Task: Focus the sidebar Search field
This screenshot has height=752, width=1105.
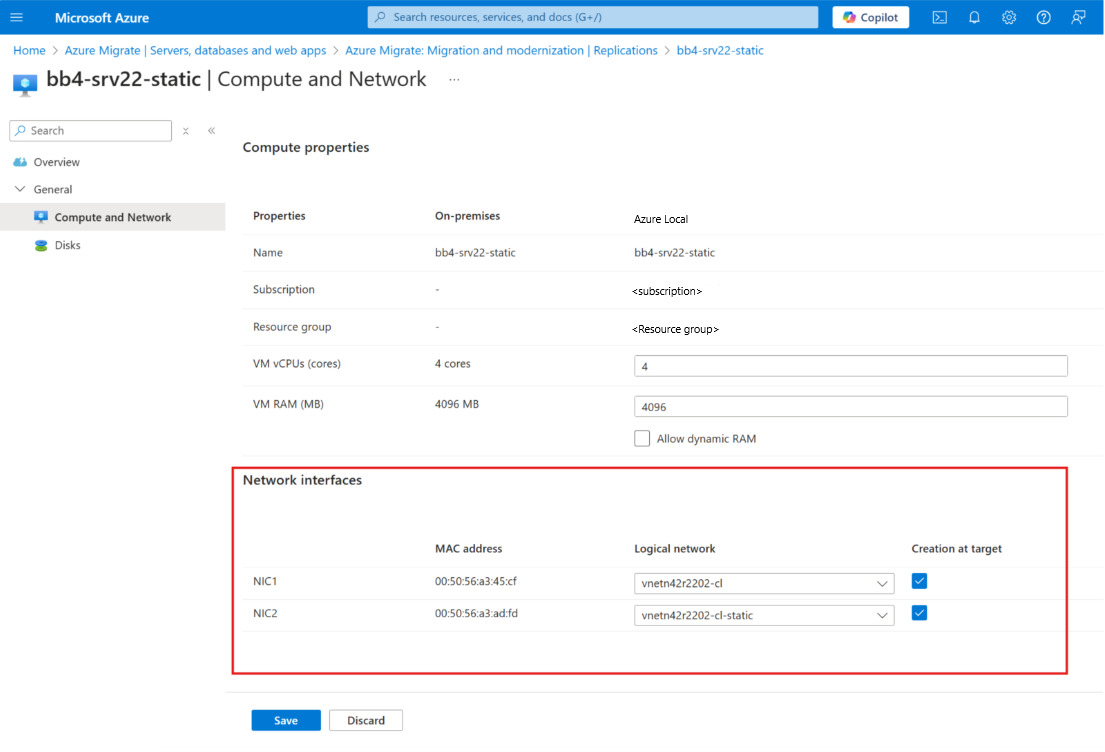Action: (91, 130)
